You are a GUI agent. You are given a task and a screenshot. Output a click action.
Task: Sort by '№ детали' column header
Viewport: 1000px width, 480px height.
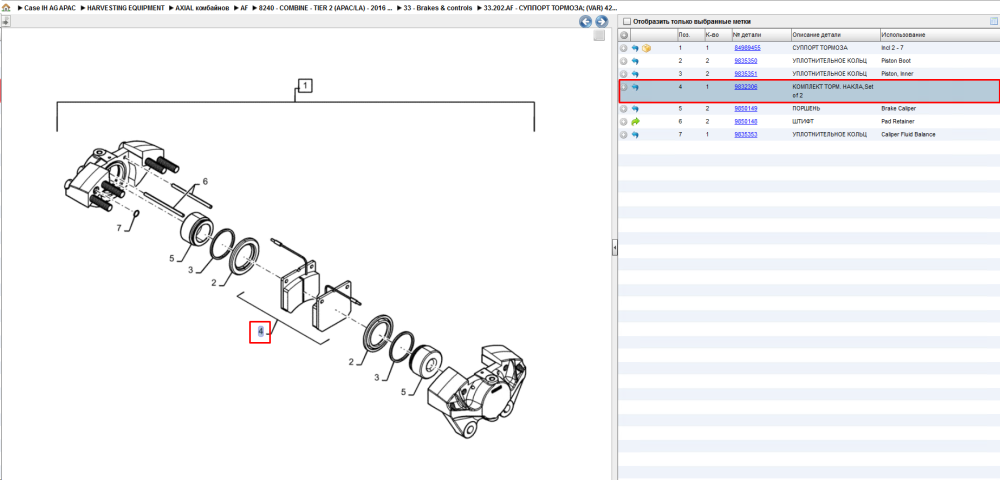click(761, 35)
